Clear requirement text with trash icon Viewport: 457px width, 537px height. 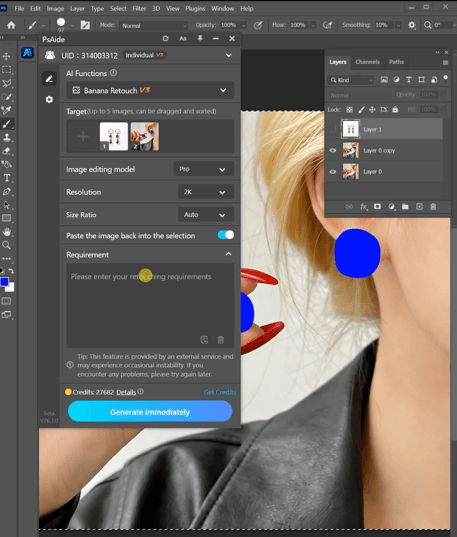point(221,340)
